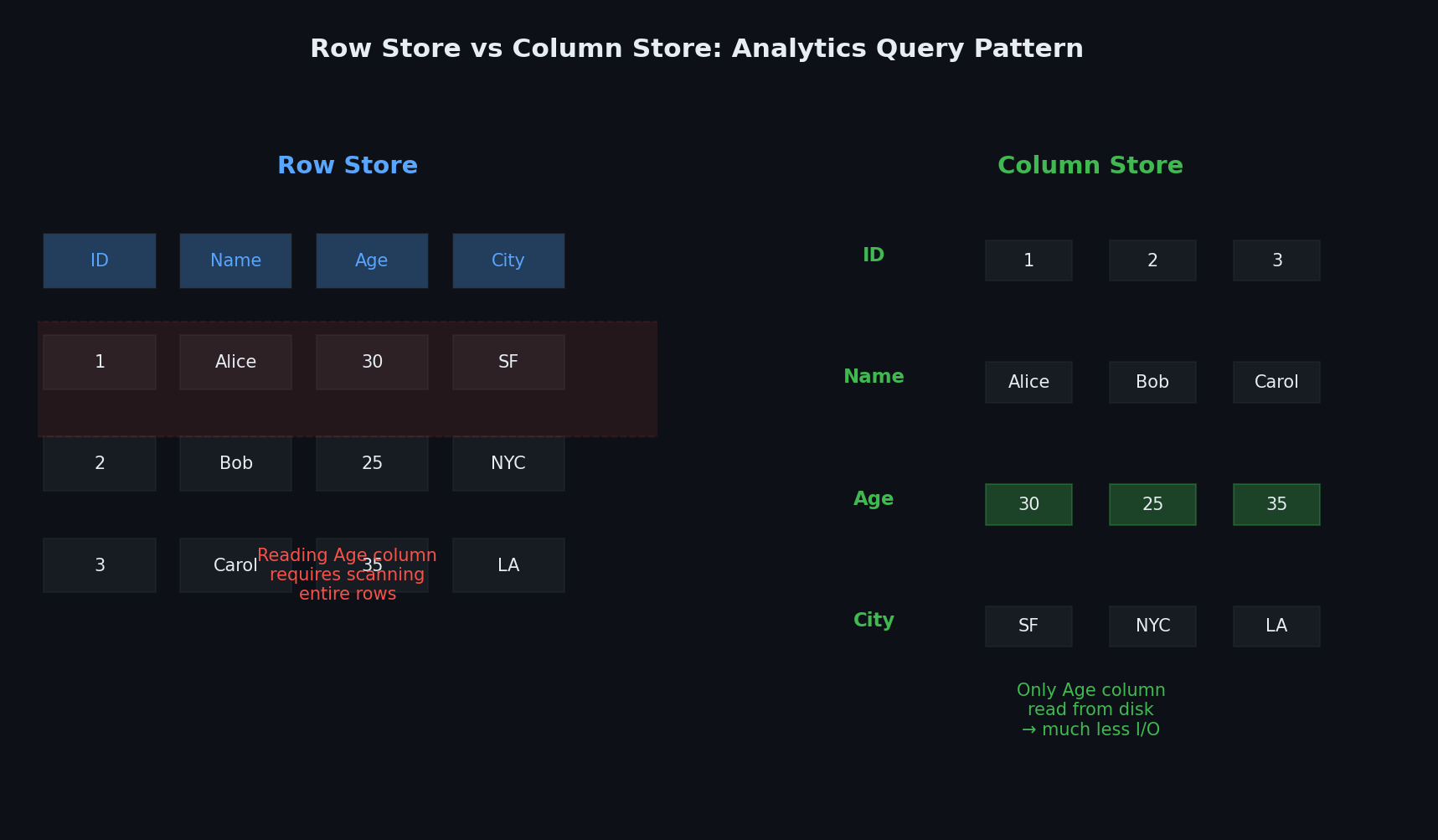Click the LA cell in Column Store's City row
The height and width of the screenshot is (840, 1438).
1276,626
